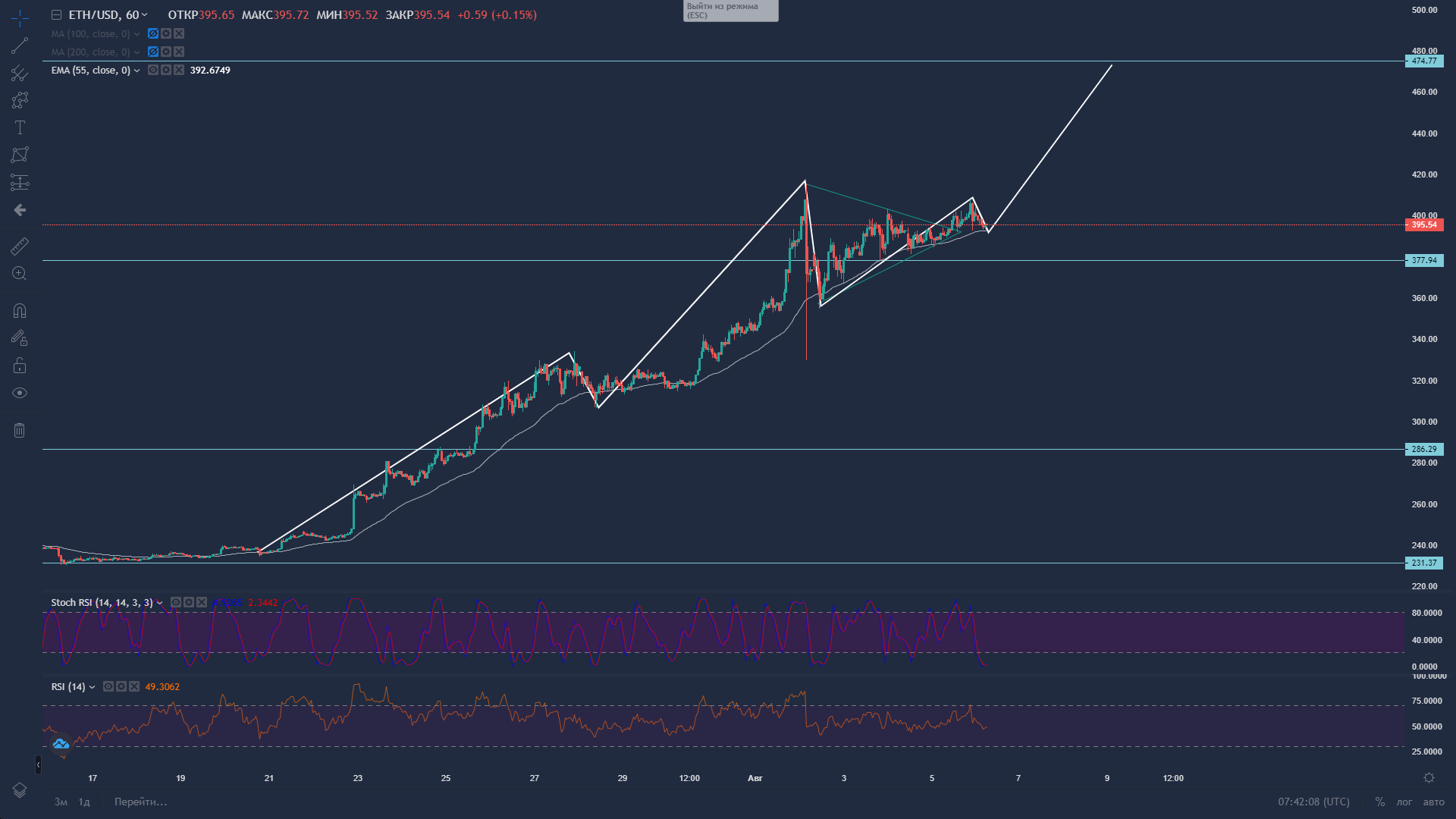The width and height of the screenshot is (1456, 819).
Task: Show the hidden MA 100 indicator
Action: click(153, 33)
